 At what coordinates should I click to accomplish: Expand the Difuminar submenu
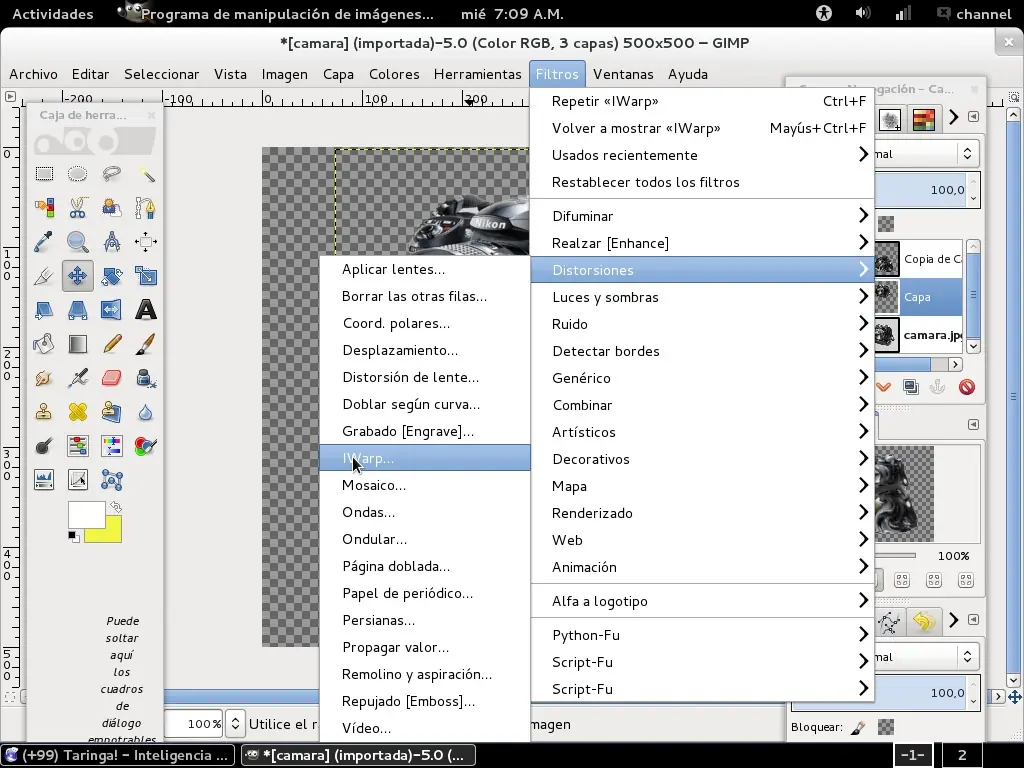coord(703,216)
